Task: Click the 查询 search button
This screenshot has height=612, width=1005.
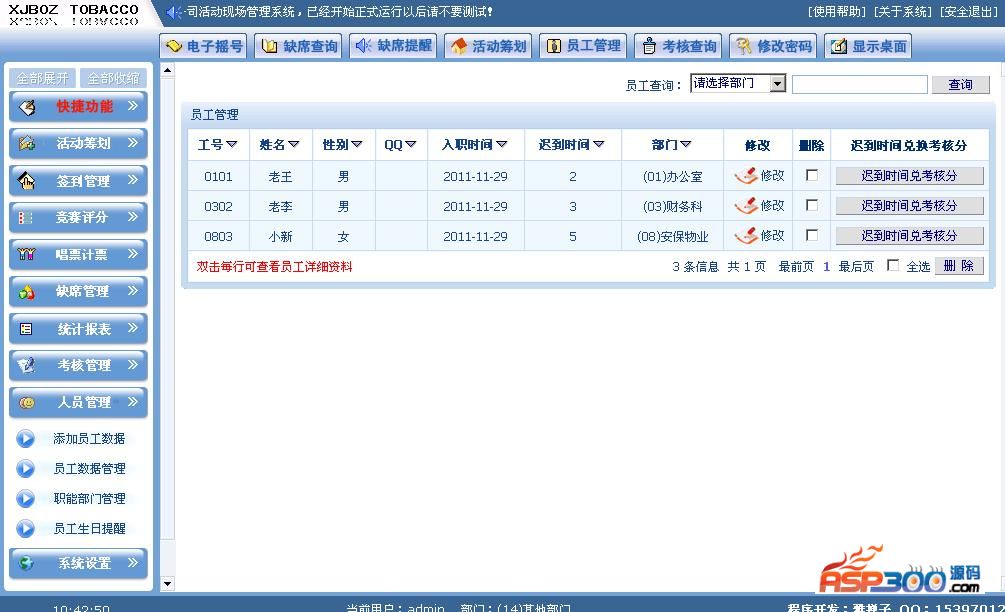Action: coord(960,85)
